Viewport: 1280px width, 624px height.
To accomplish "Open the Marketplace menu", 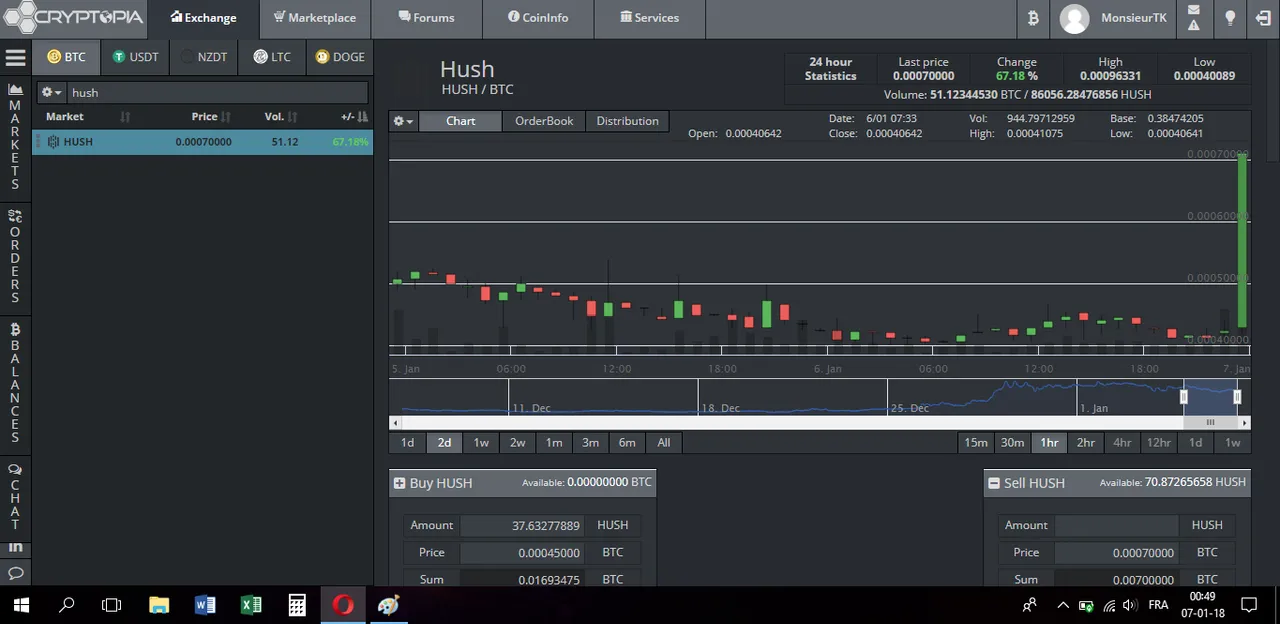I will (314, 18).
